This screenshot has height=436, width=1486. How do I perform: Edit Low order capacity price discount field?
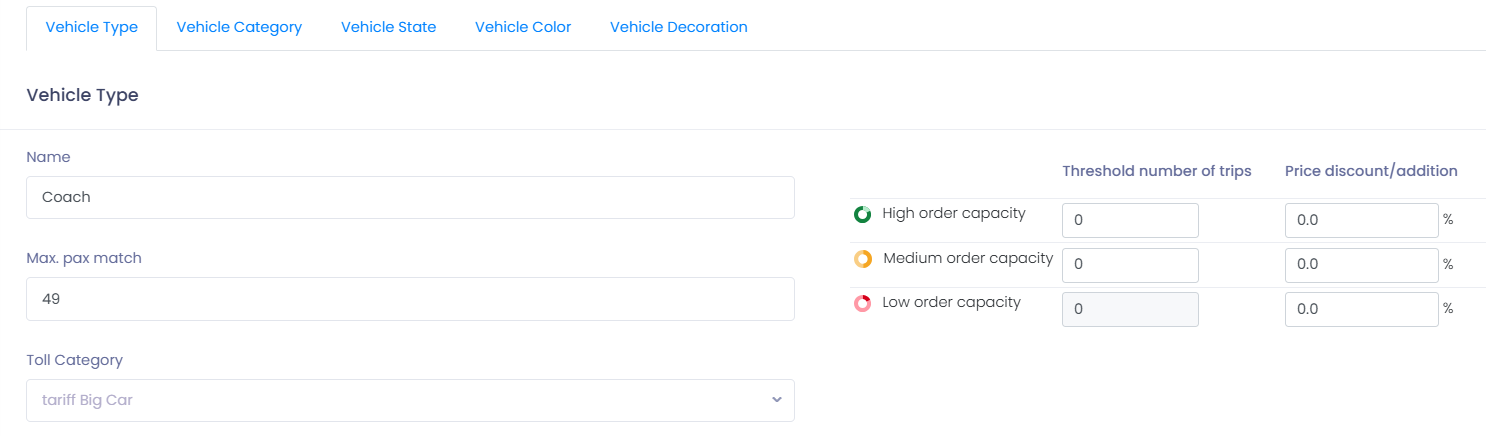pyautogui.click(x=1361, y=309)
